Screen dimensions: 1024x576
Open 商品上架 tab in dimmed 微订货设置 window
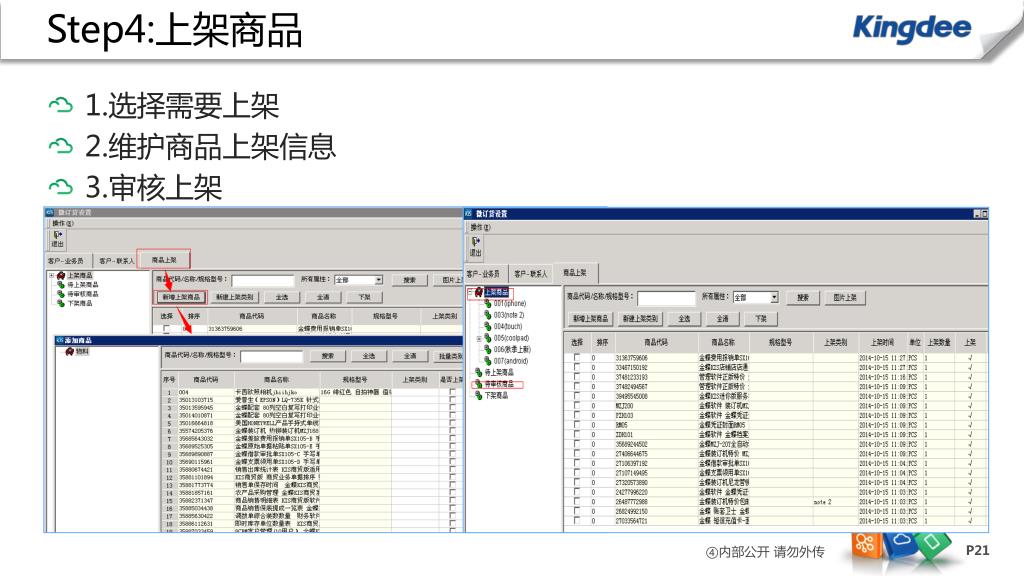tap(164, 259)
